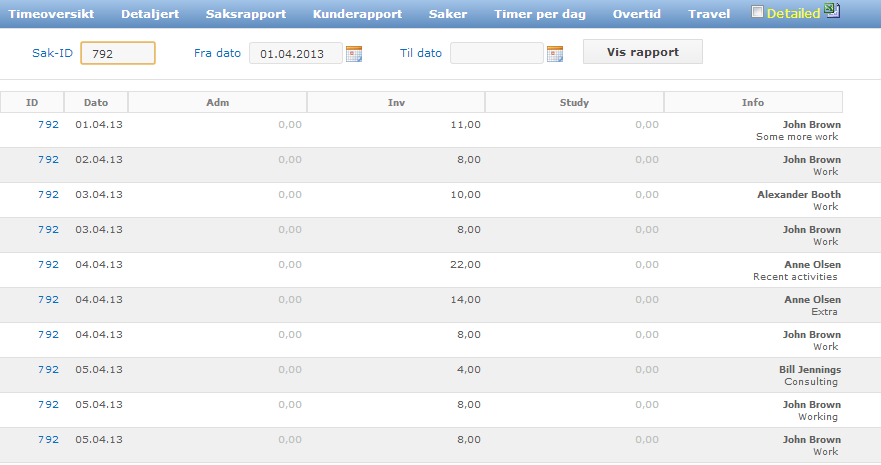Focus the Fra dato date field
This screenshot has width=881, height=465.
point(295,54)
